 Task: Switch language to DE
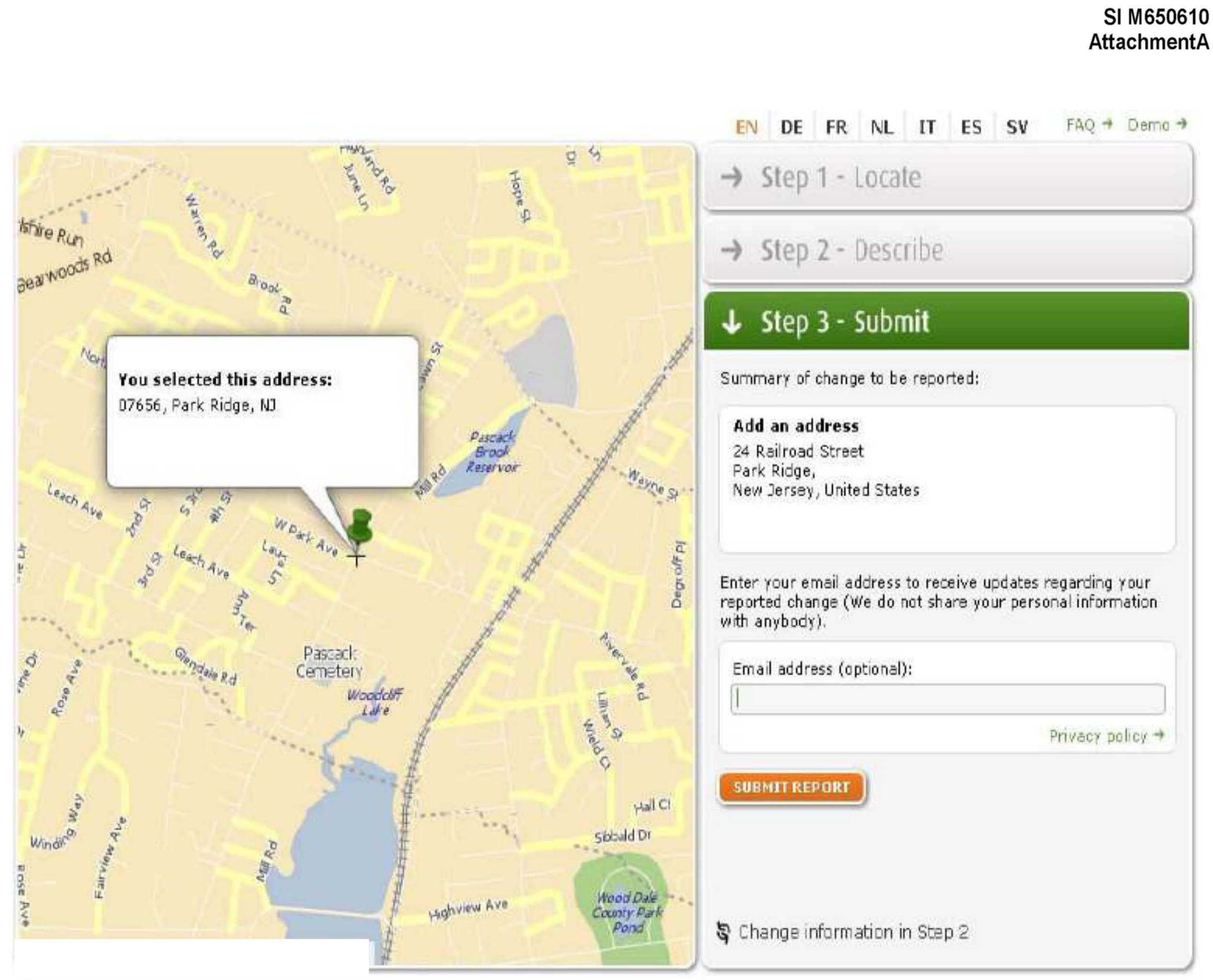point(791,127)
